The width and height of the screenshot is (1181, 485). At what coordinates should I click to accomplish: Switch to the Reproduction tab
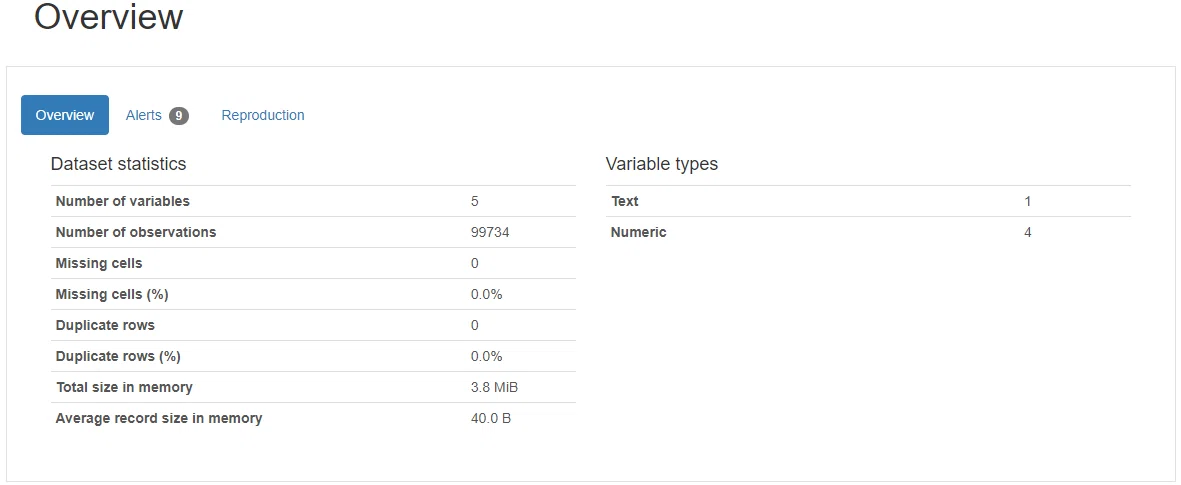click(263, 115)
